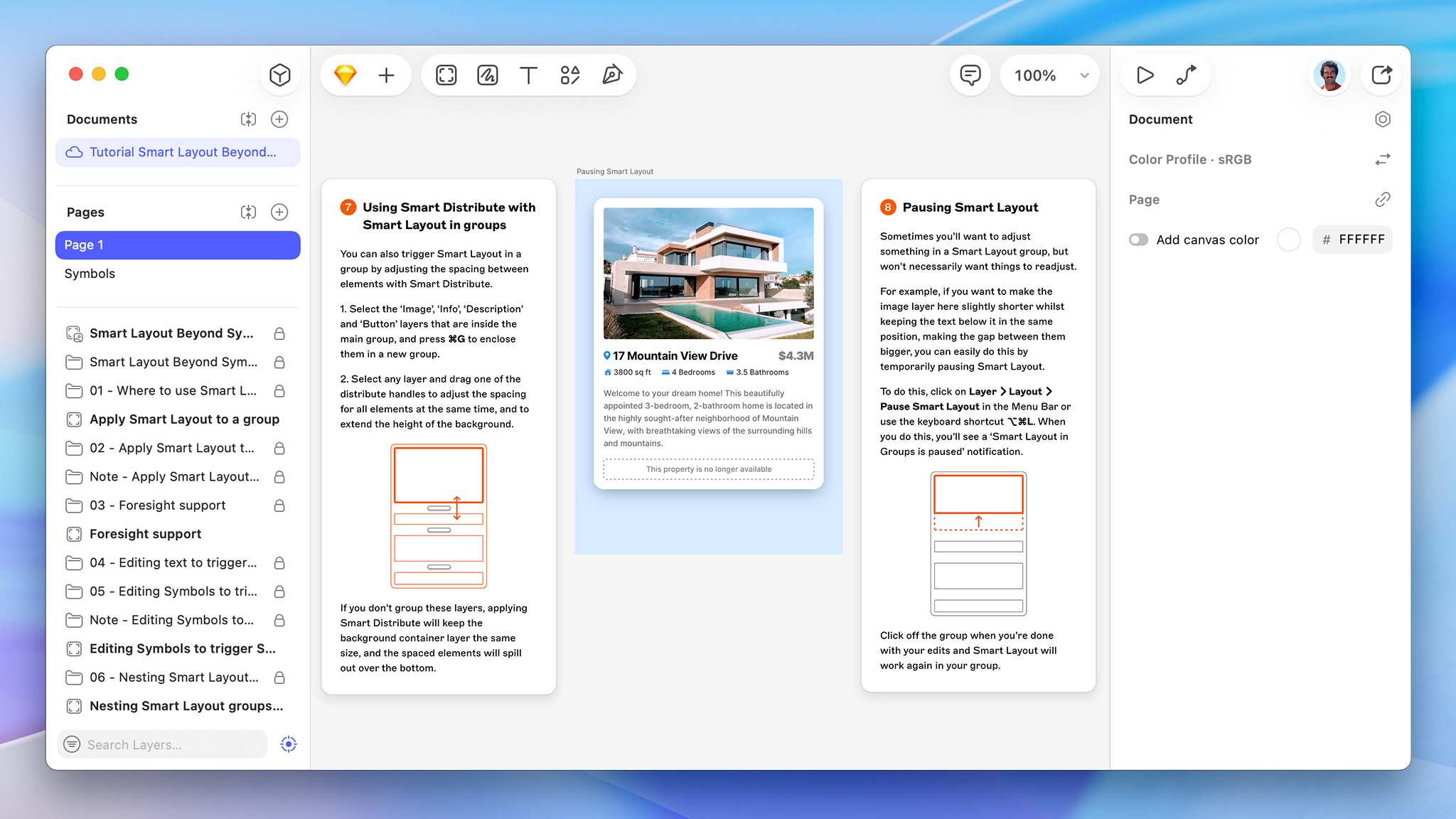Toggle the Add canvas color switch

(x=1138, y=240)
